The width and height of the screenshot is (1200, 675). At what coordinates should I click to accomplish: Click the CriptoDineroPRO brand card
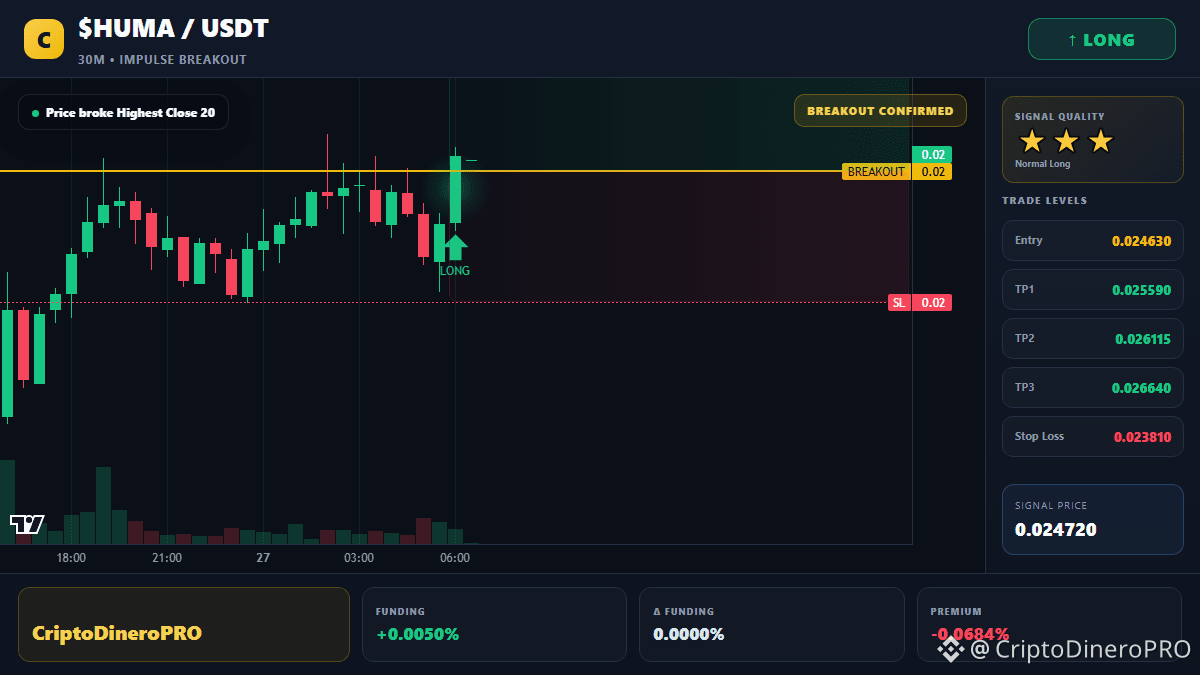[184, 624]
